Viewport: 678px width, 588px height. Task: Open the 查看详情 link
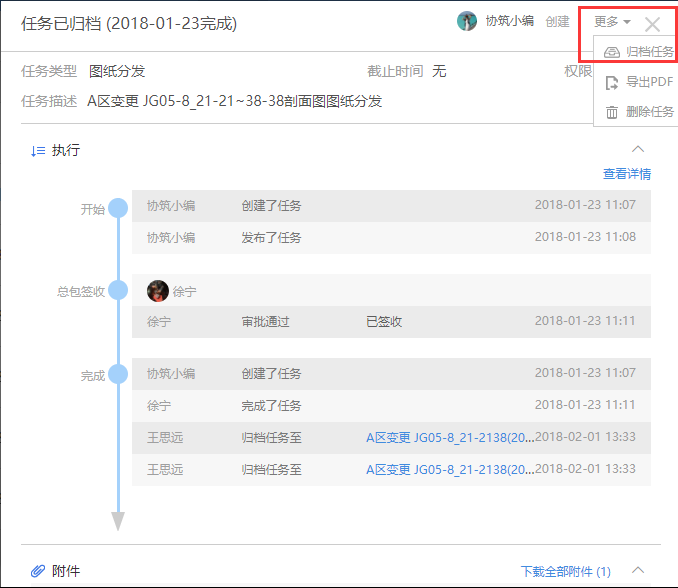(627, 174)
